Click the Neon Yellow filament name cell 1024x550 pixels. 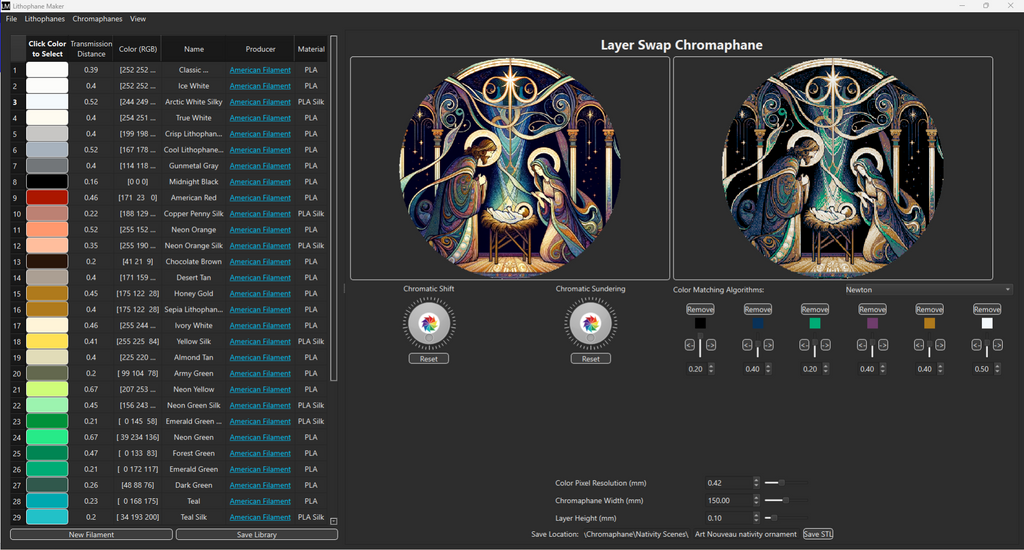193,389
